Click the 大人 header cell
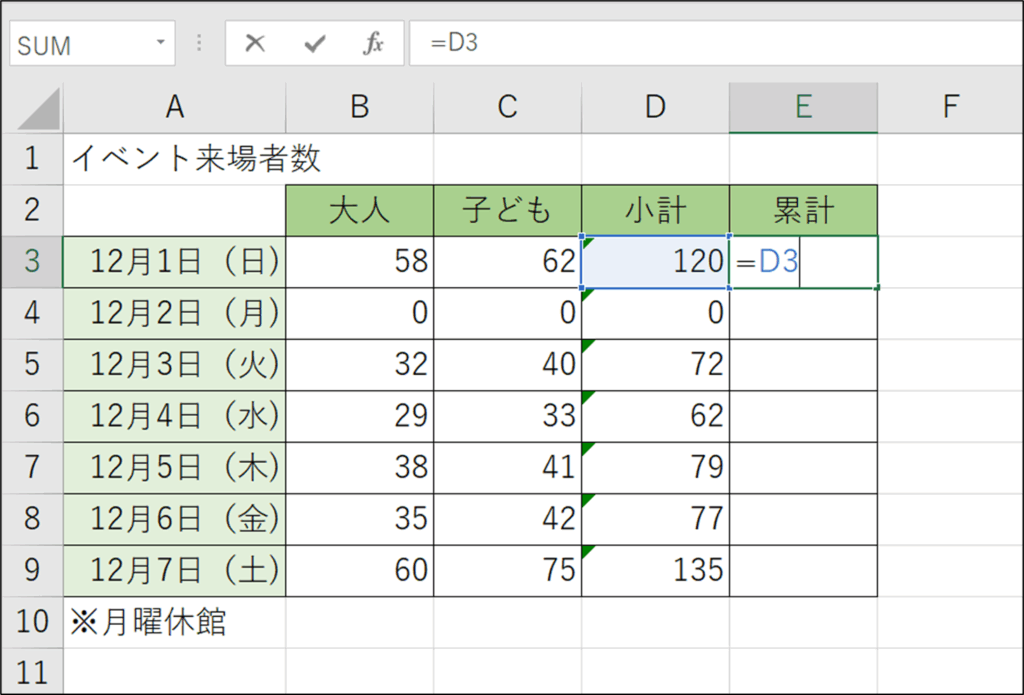This screenshot has height=695, width=1024. click(360, 210)
